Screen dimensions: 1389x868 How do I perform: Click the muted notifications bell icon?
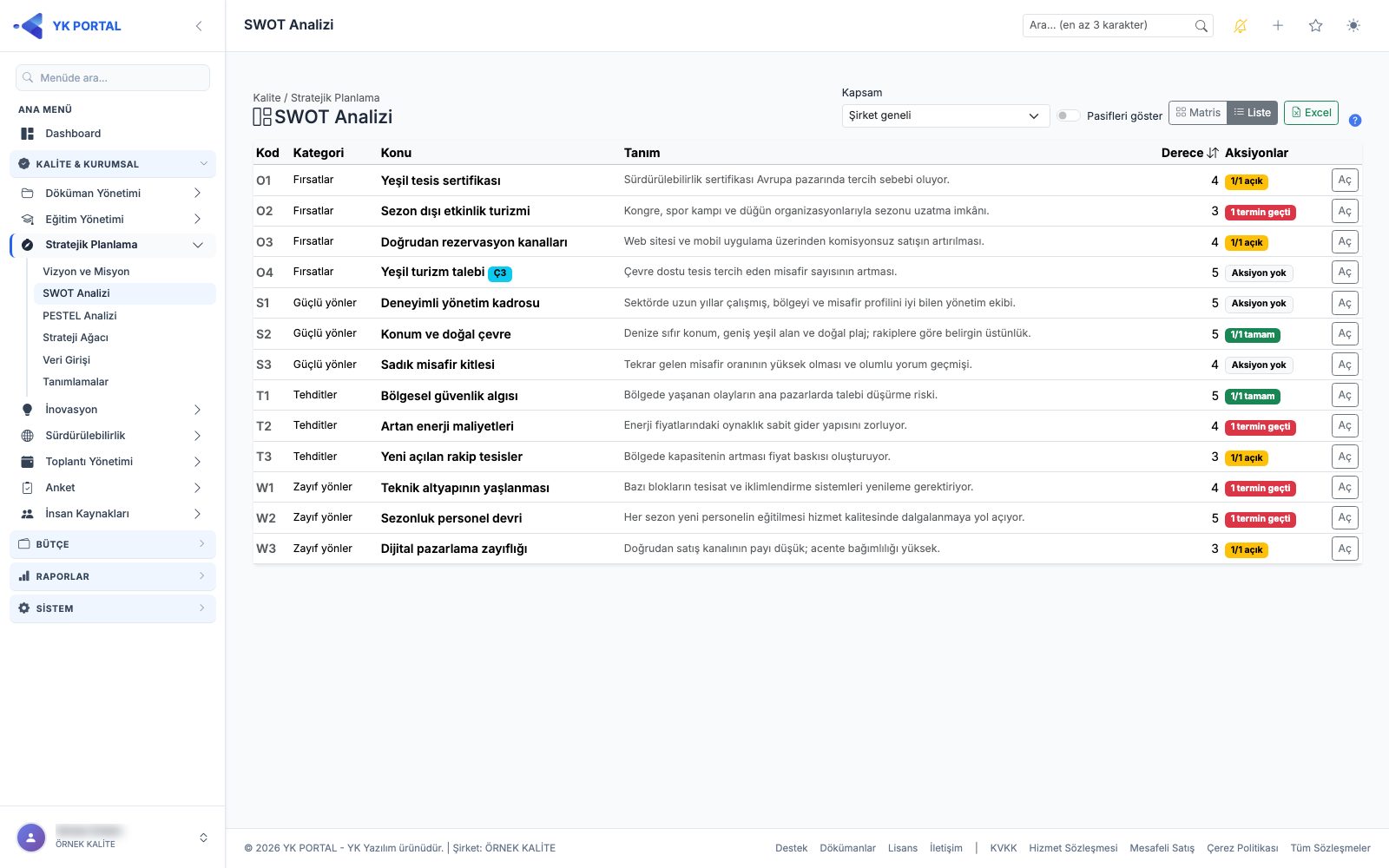(x=1241, y=26)
